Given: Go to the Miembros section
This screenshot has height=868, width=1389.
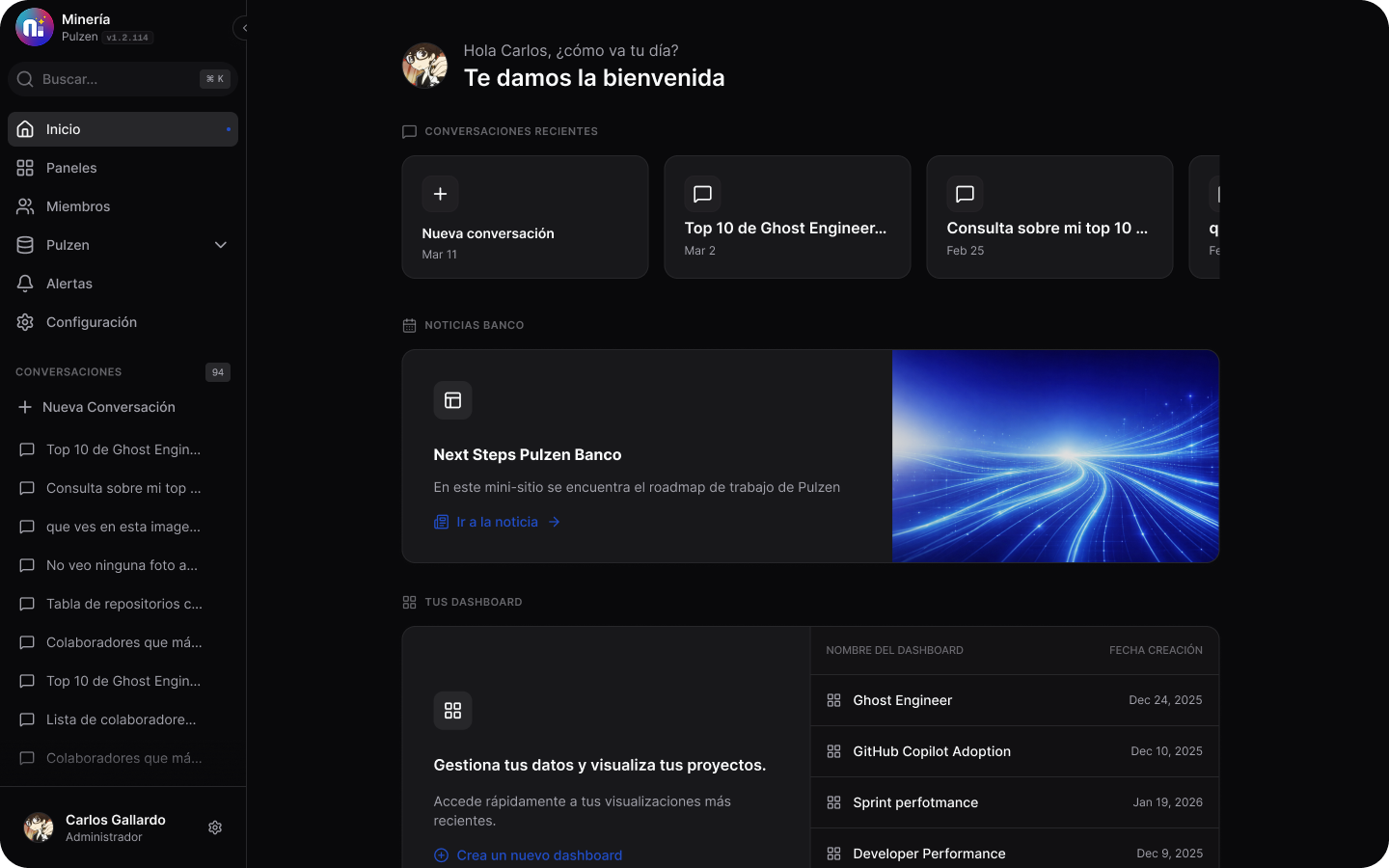Looking at the screenshot, I should (123, 206).
